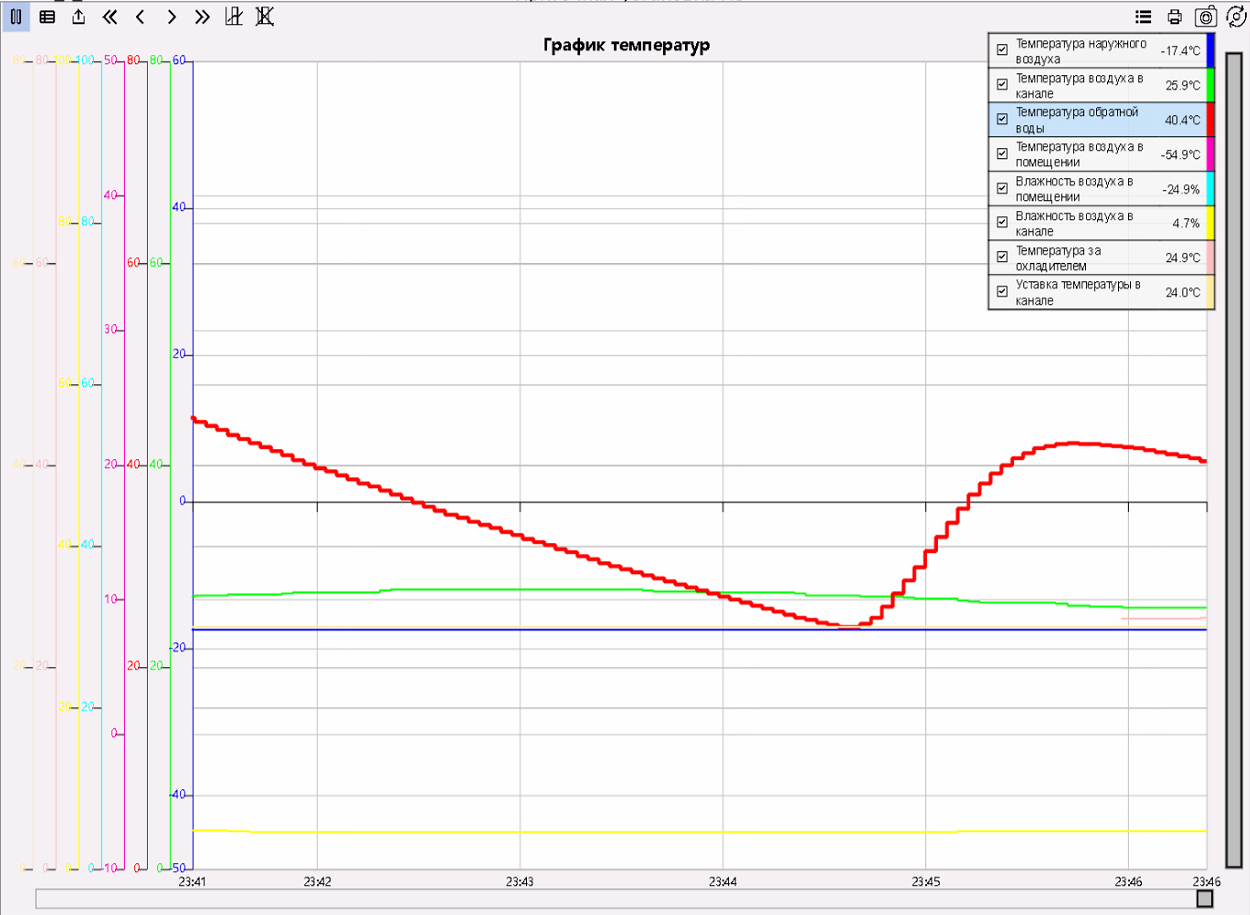The image size is (1250, 915).
Task: Uncheck Температура воздуха в помещении series
Action: (1002, 154)
